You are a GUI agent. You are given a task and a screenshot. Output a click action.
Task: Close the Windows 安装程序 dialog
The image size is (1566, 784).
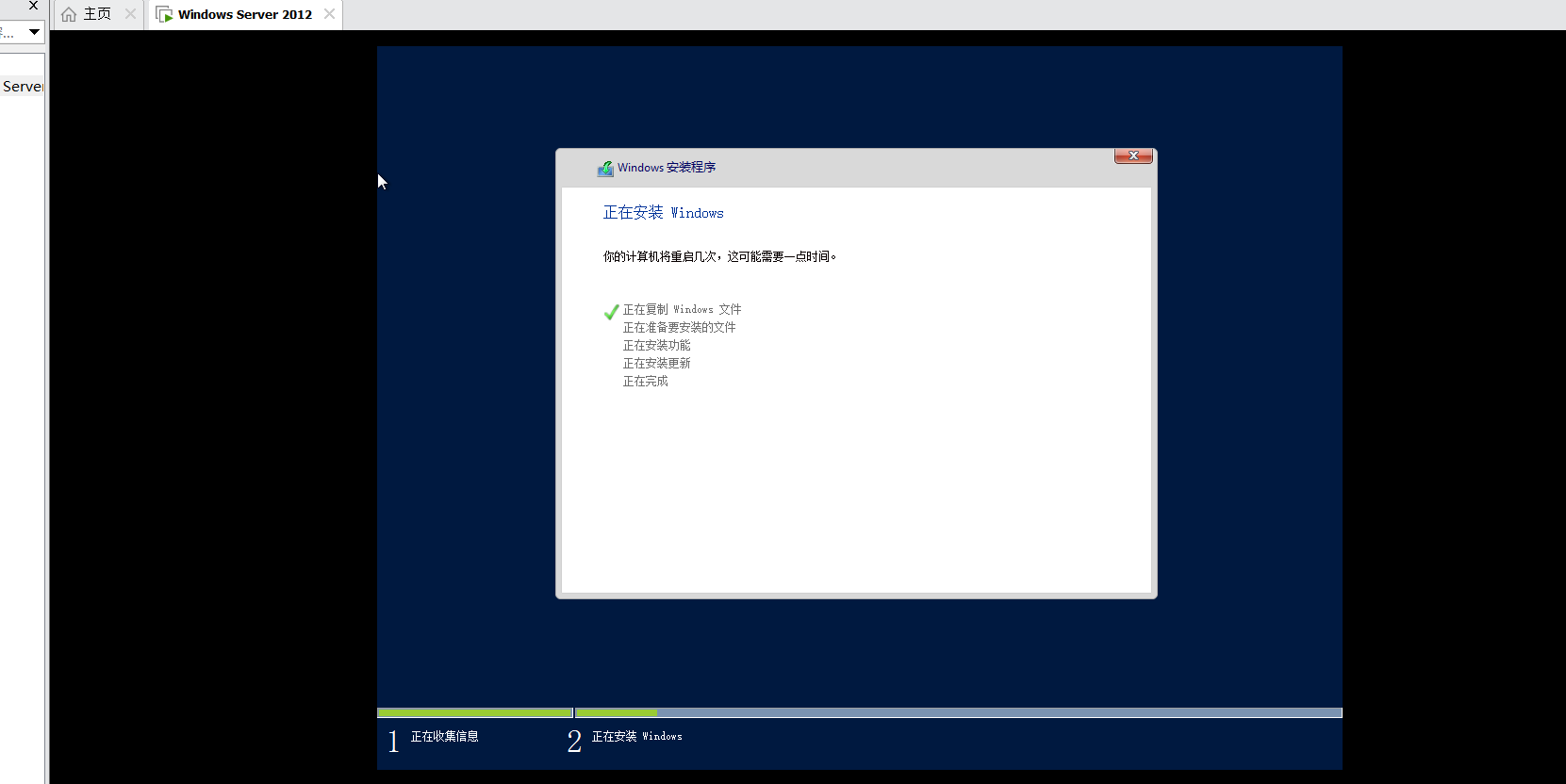coord(1133,155)
